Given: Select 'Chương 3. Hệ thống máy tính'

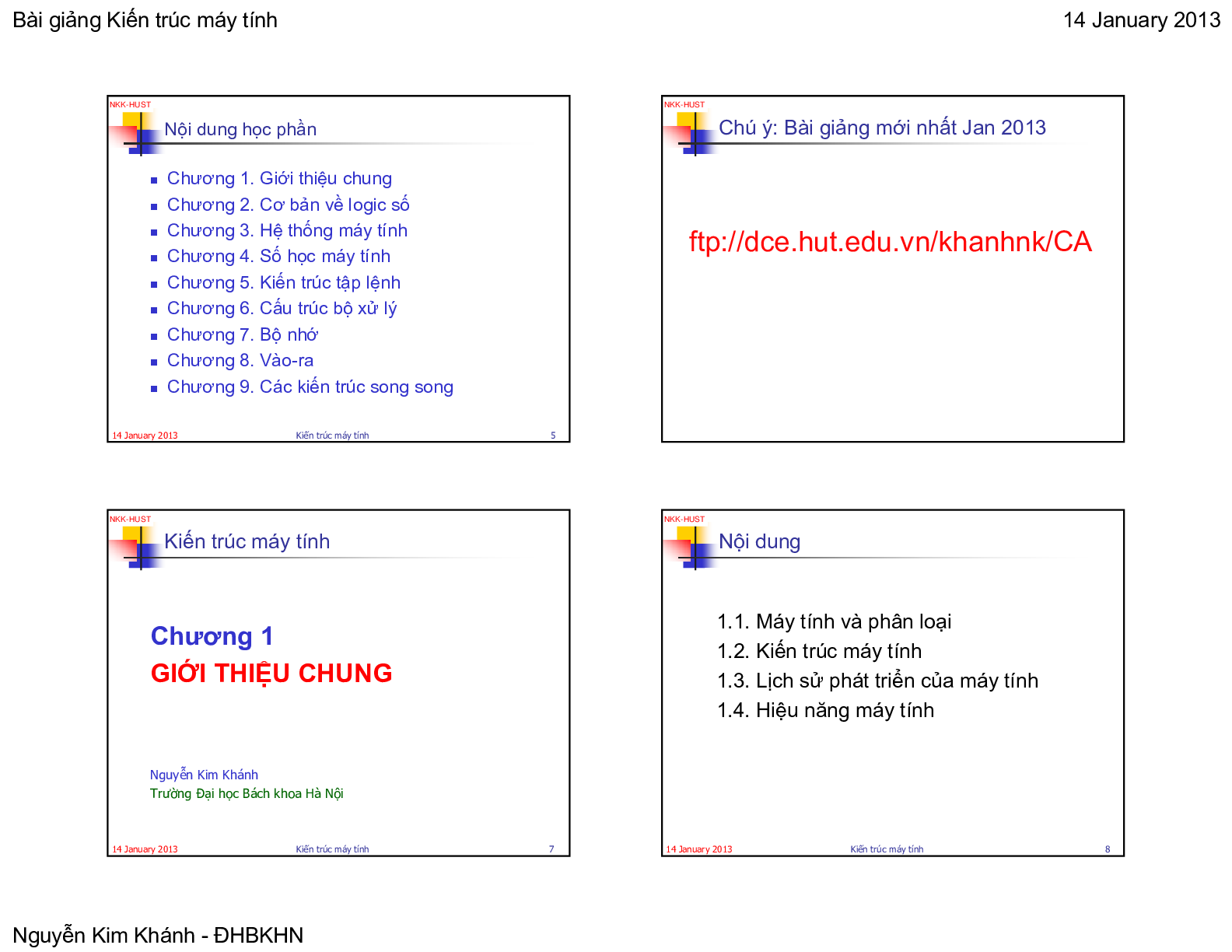Looking at the screenshot, I should tap(287, 231).
